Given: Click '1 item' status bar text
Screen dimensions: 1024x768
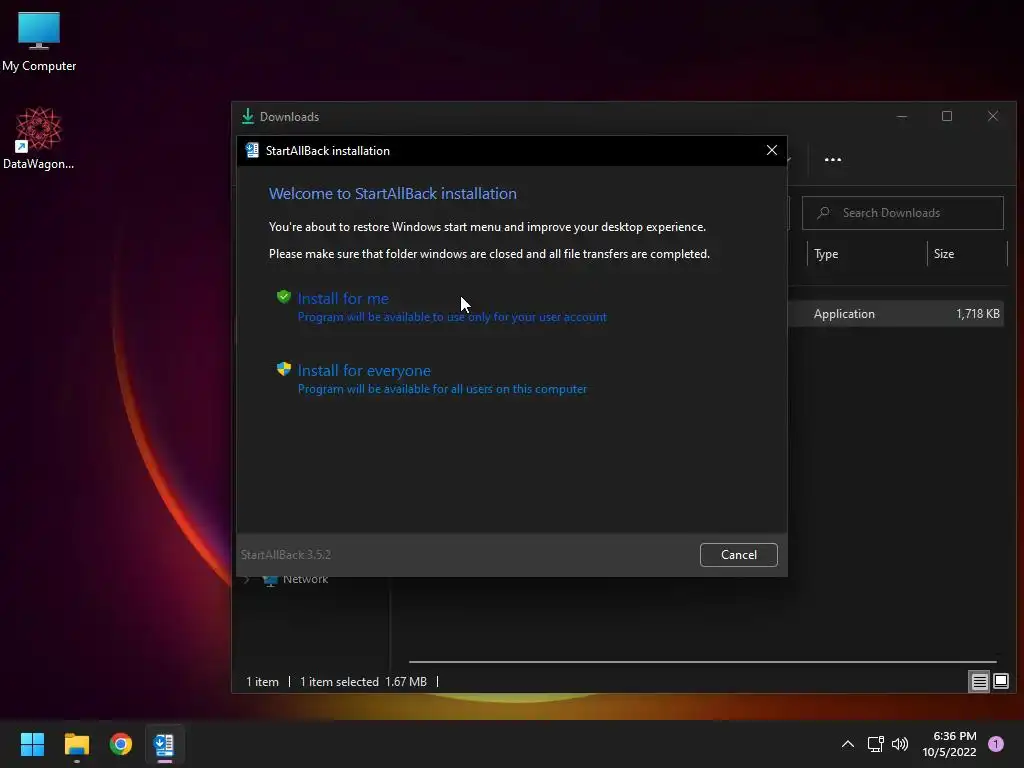Looking at the screenshot, I should (x=262, y=682).
